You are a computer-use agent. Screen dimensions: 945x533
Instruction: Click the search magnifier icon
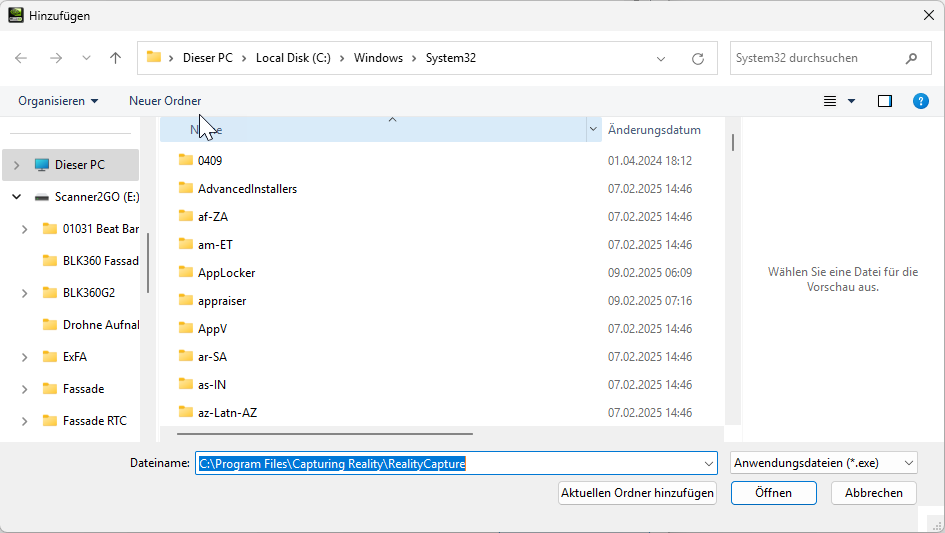coord(911,58)
